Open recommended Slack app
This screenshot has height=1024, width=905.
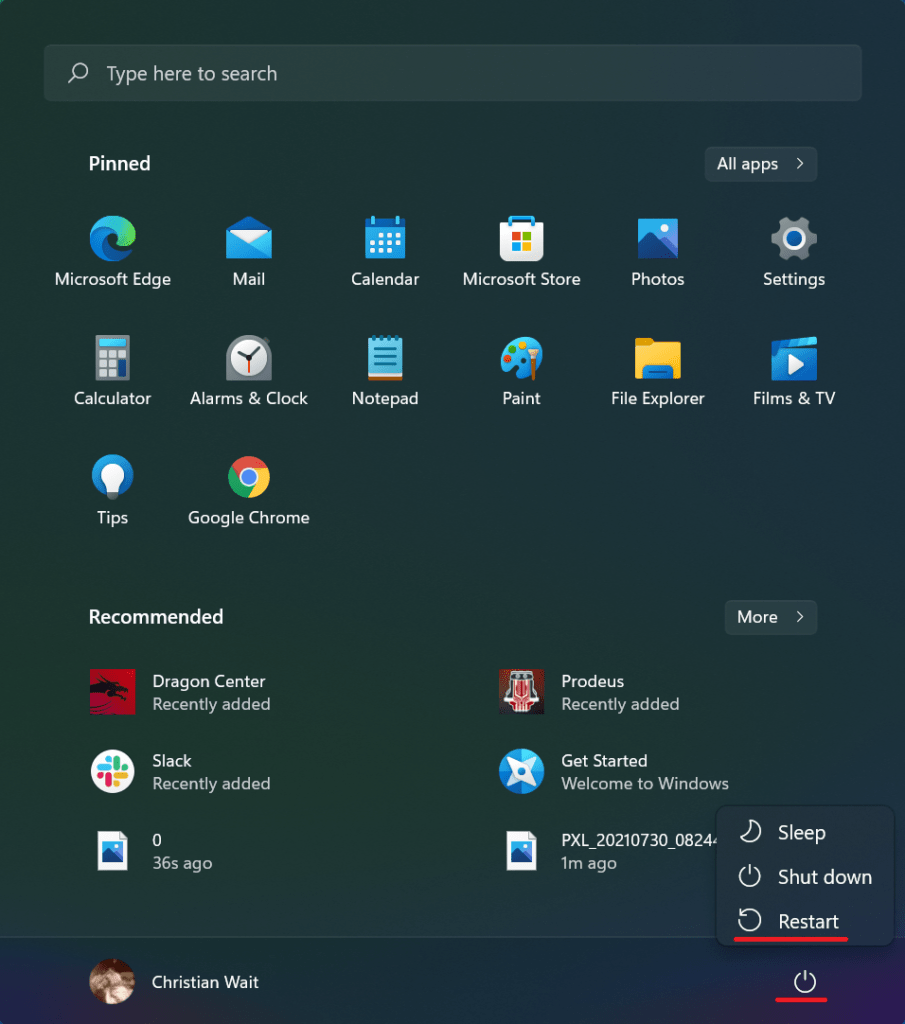click(180, 772)
